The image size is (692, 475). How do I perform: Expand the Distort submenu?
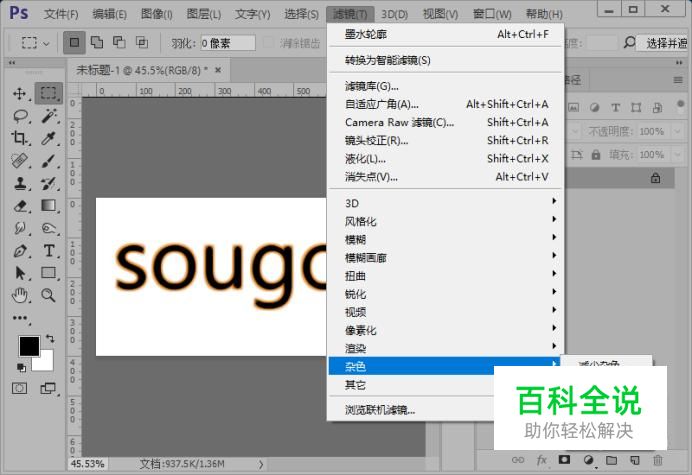(x=446, y=275)
